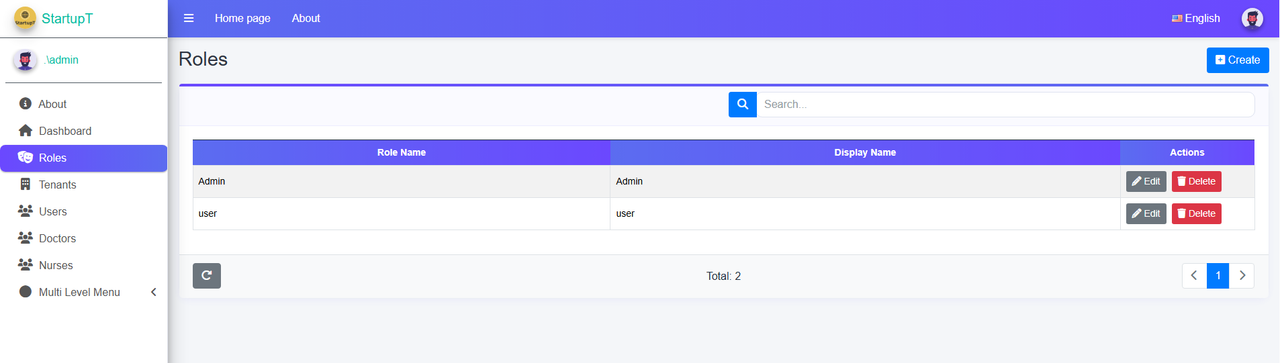Open Nurses in the sidebar
Viewport: 1280px width, 363px height.
[x=84, y=266]
